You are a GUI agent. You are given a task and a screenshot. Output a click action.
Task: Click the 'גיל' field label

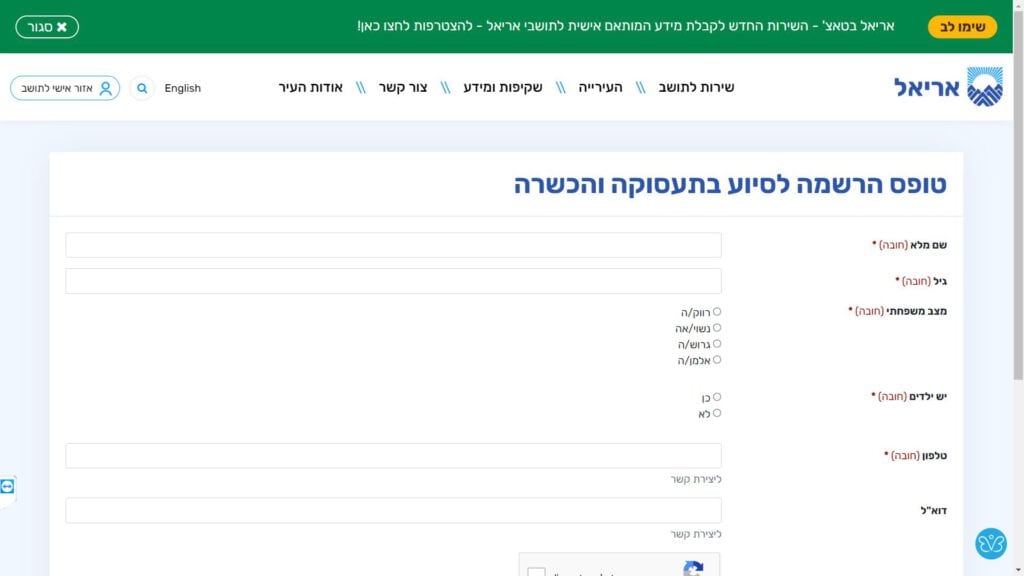tap(940, 281)
